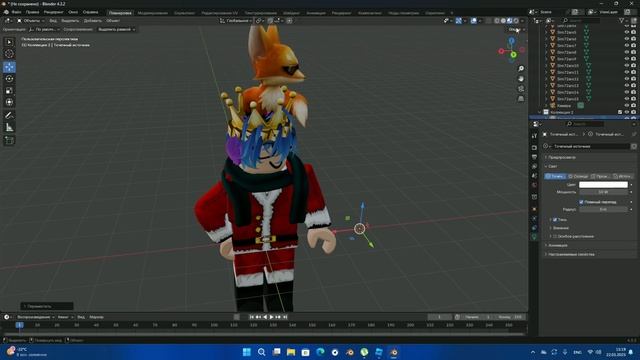Image resolution: width=640 pixels, height=360 pixels.
Task: Switch to the Modeling workspace tab
Action: [x=153, y=13]
